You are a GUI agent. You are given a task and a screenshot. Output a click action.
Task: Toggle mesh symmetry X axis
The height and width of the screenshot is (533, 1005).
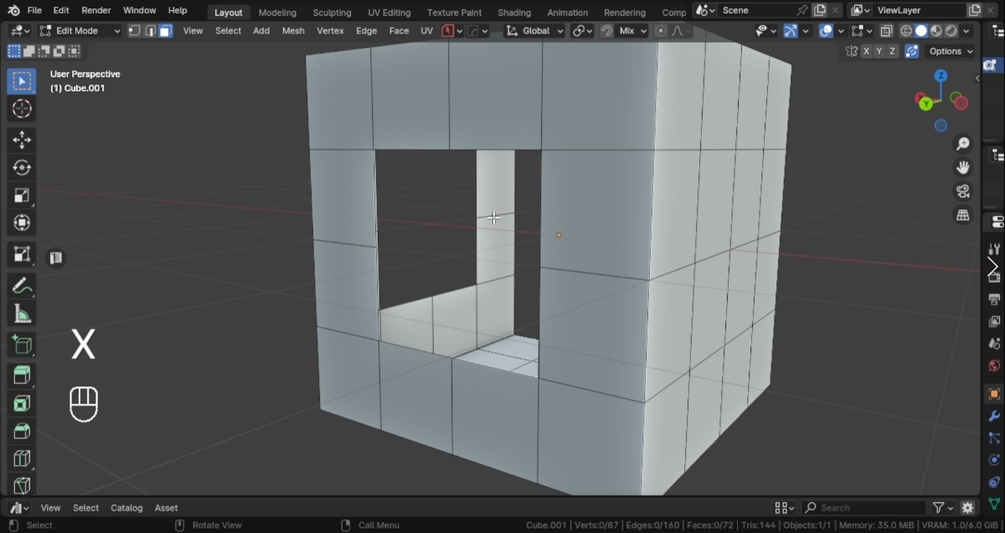pos(867,51)
